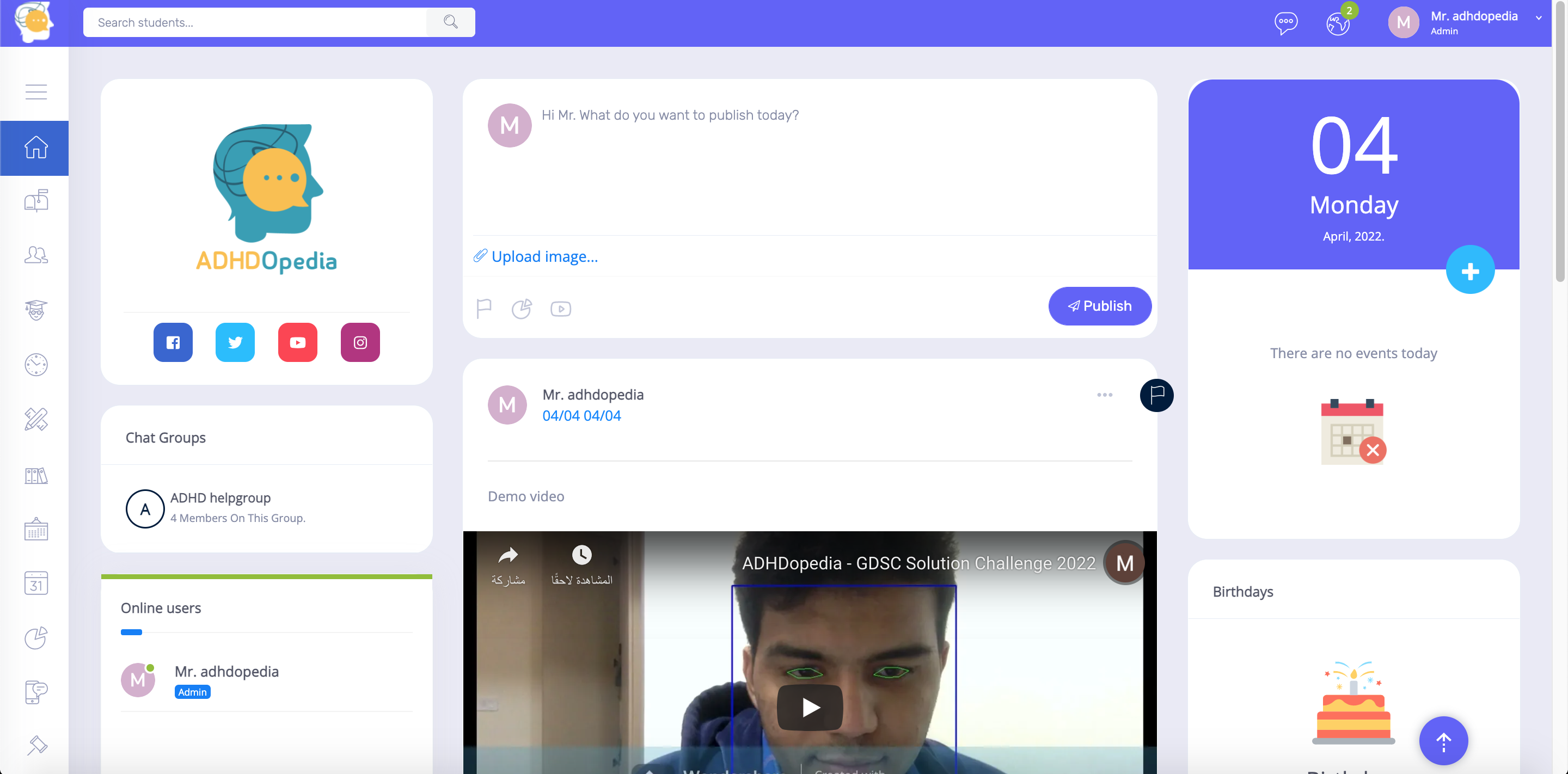Open the Instagram social icon

coord(360,342)
